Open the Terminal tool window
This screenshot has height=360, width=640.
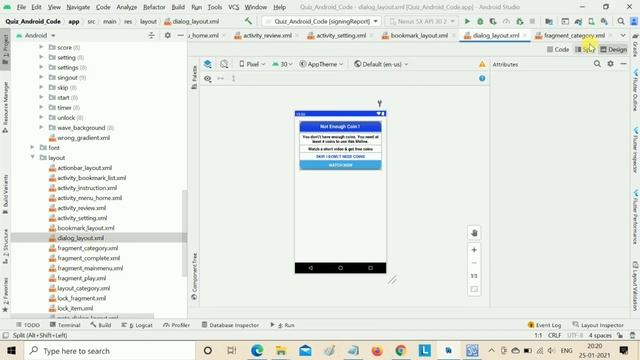65,325
